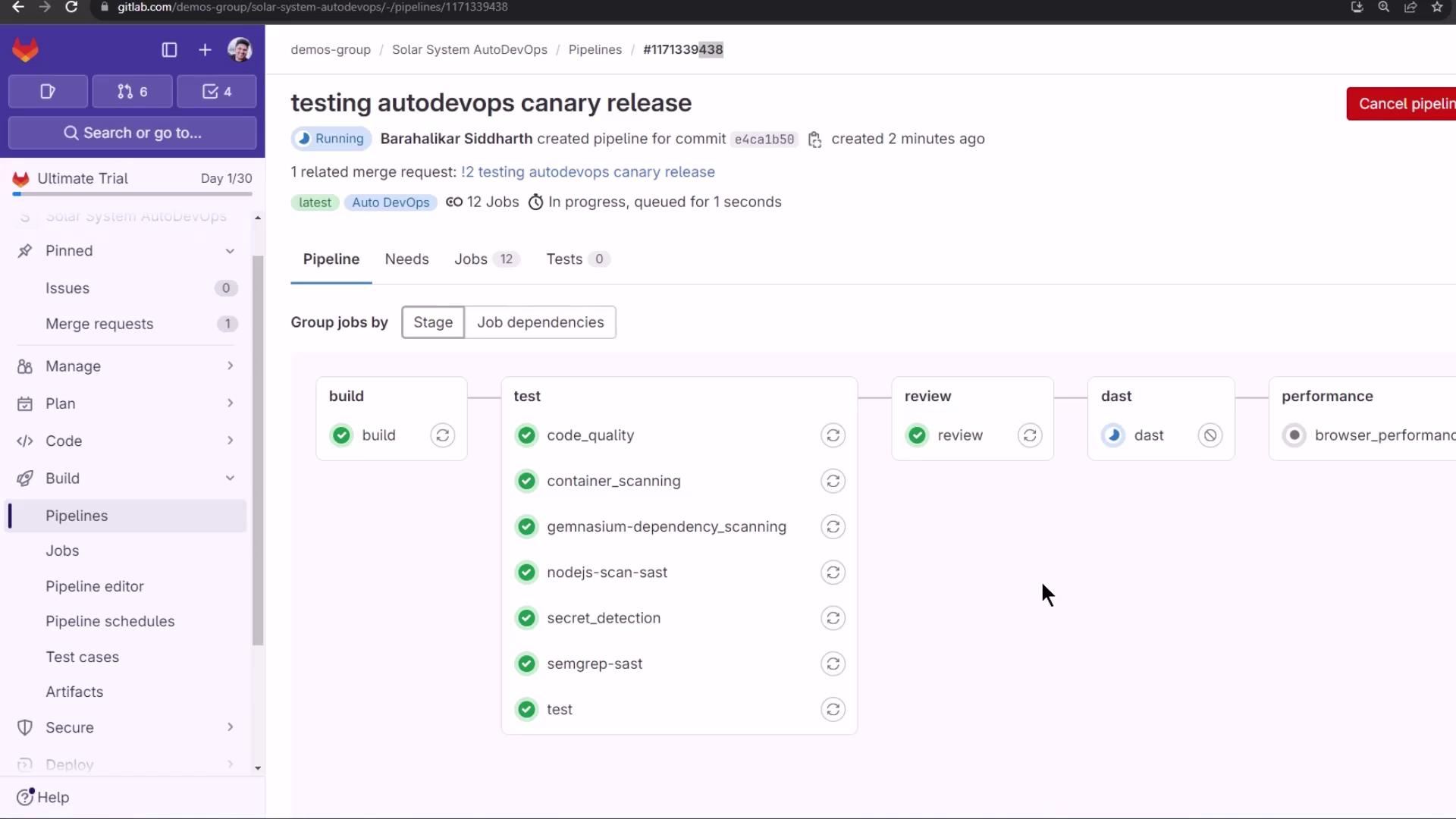Select Job dependencies grouping option
The image size is (1456, 819).
(540, 322)
